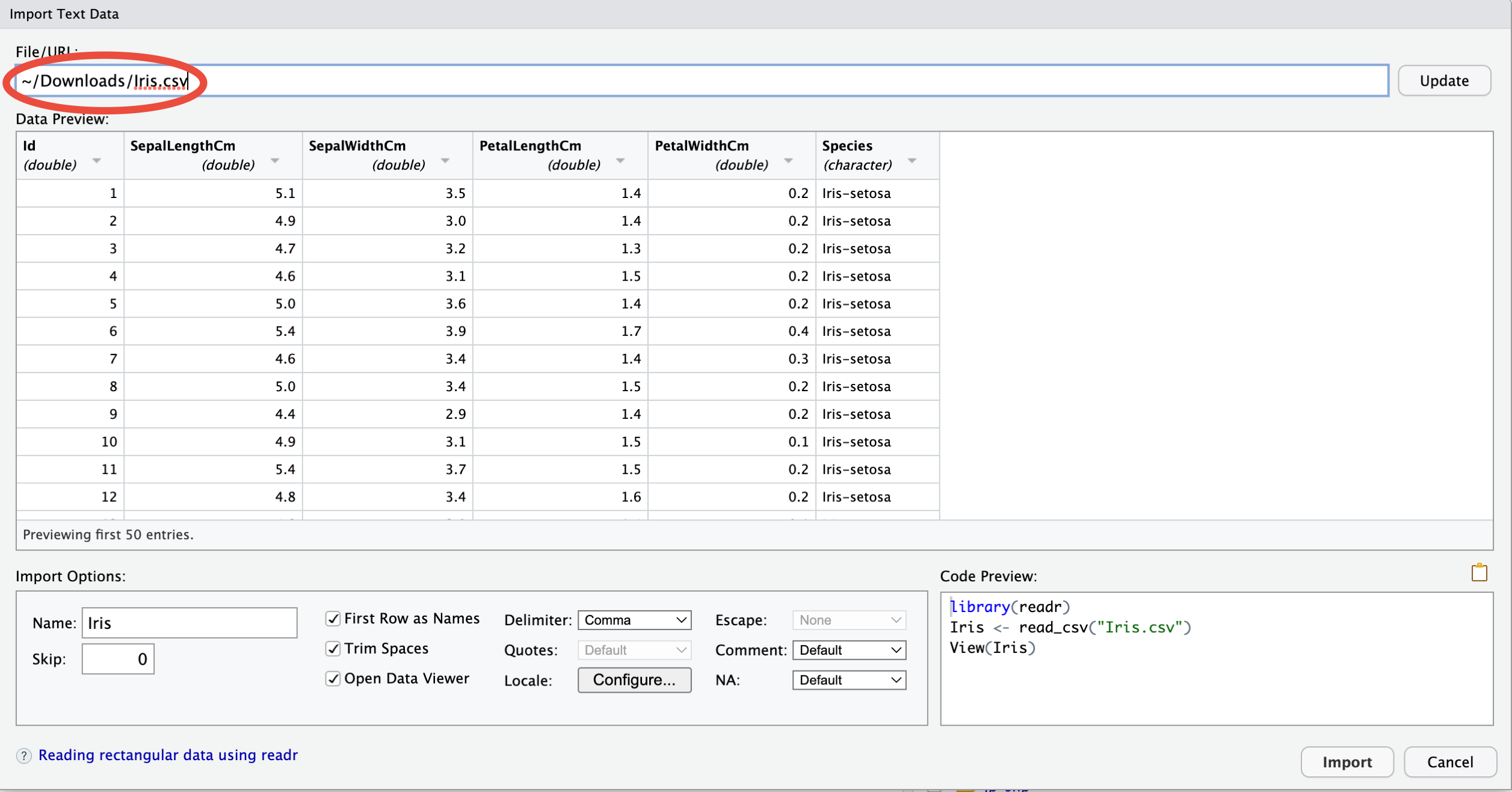The width and height of the screenshot is (1512, 792).
Task: Toggle First Row as Names checkbox
Action: tap(333, 619)
